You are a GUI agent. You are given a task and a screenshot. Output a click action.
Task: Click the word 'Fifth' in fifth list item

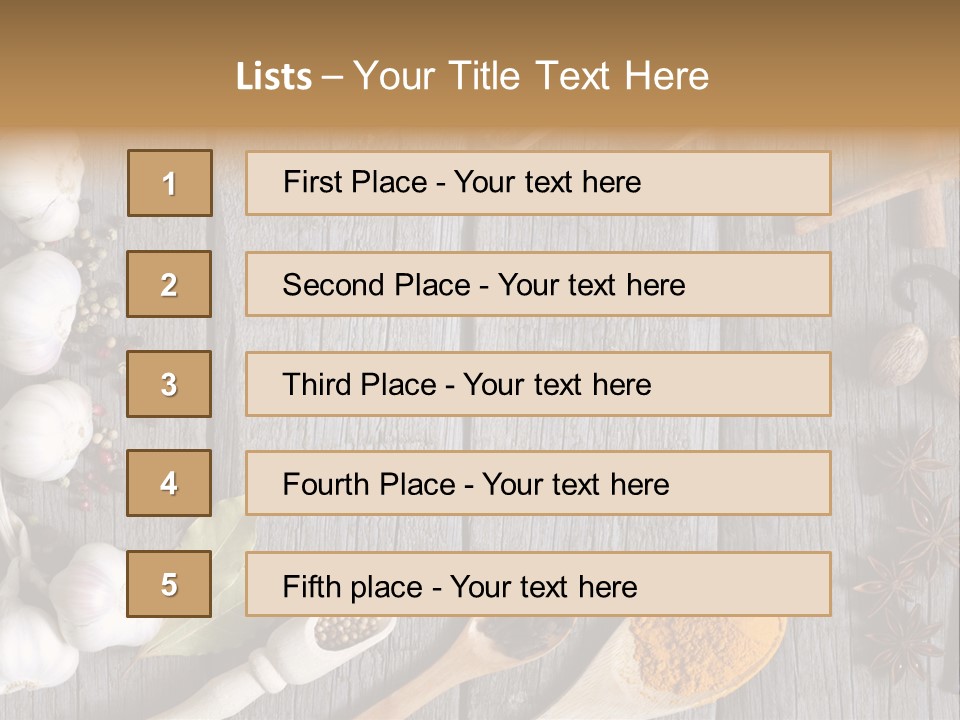311,587
